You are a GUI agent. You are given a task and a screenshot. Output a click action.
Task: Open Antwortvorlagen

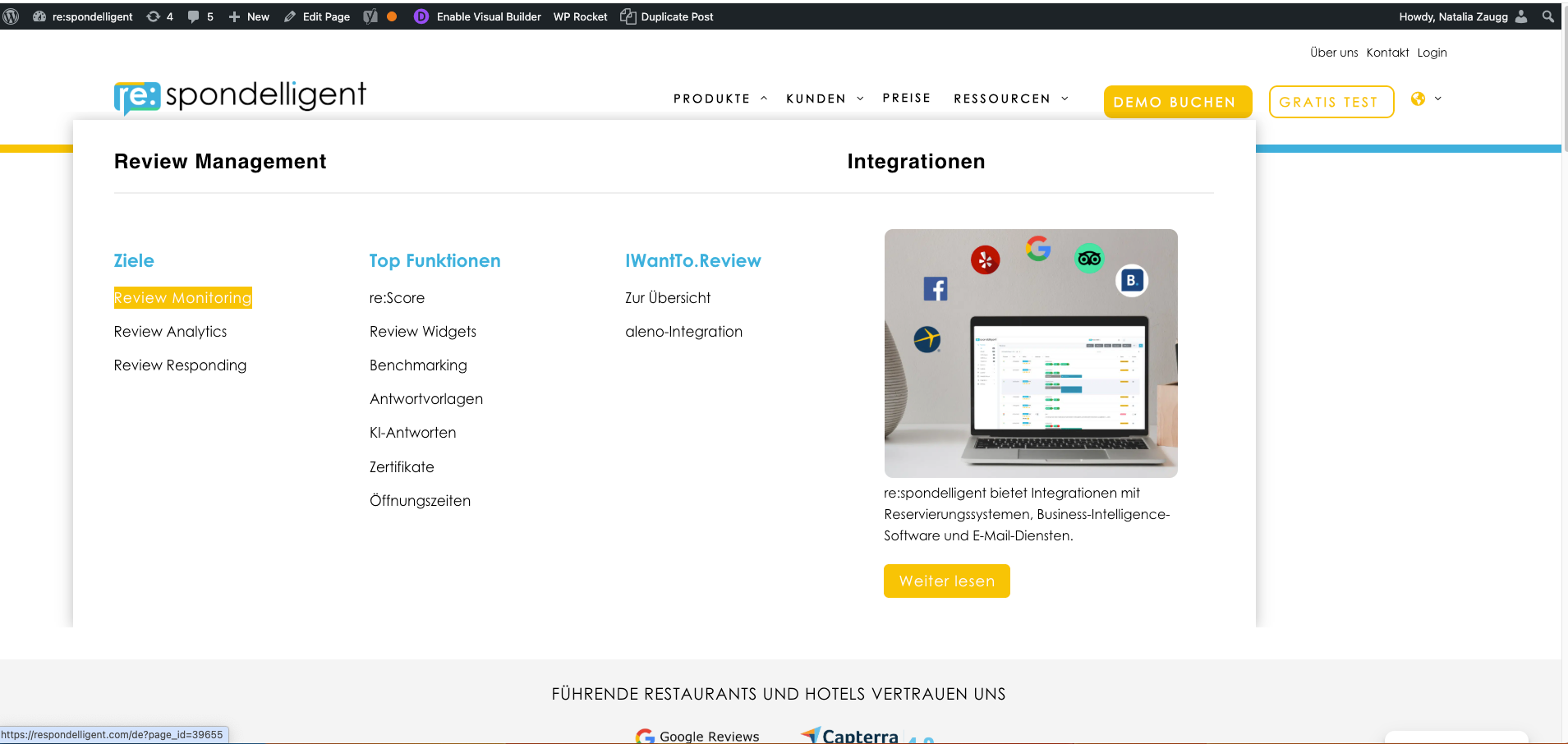pyautogui.click(x=426, y=399)
